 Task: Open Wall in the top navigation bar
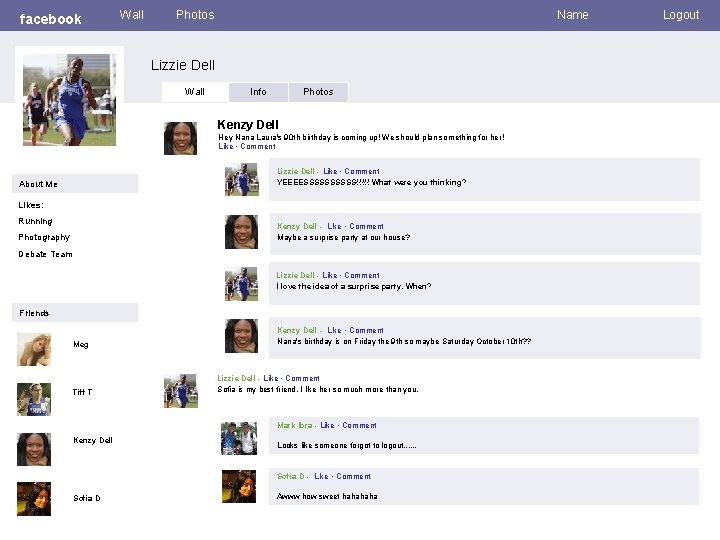pyautogui.click(x=131, y=15)
